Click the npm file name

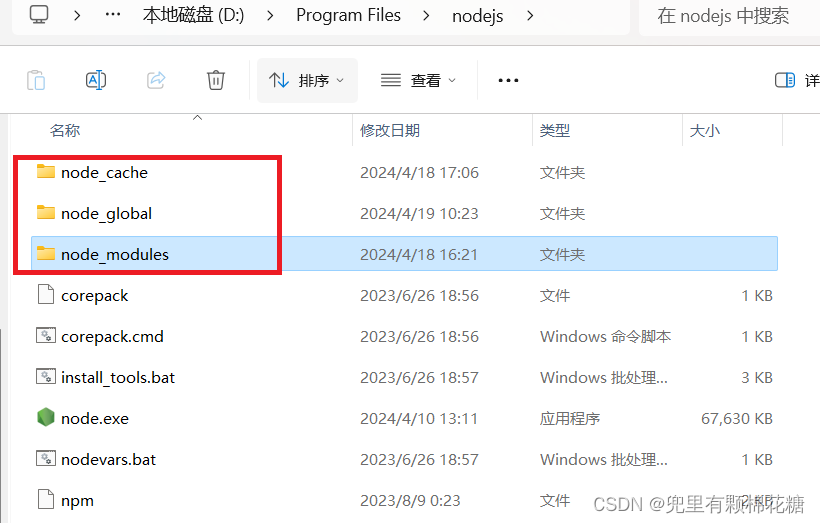(x=77, y=501)
